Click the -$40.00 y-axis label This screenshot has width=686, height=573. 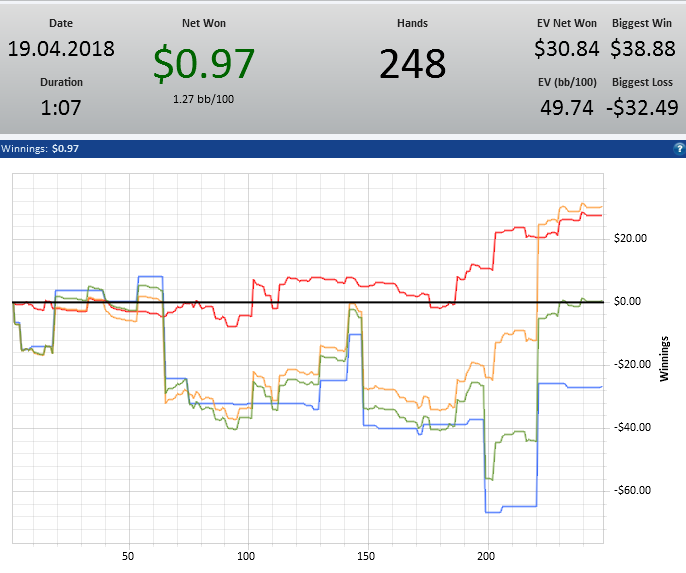click(x=632, y=427)
